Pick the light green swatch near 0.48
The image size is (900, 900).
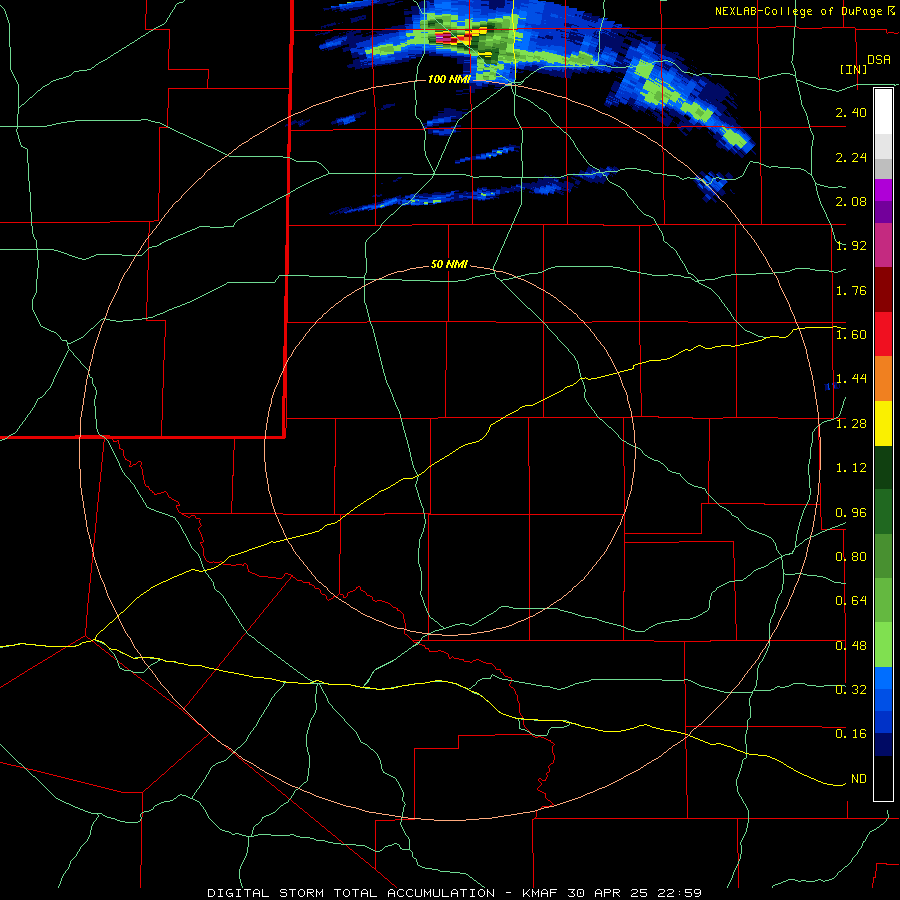tap(883, 645)
